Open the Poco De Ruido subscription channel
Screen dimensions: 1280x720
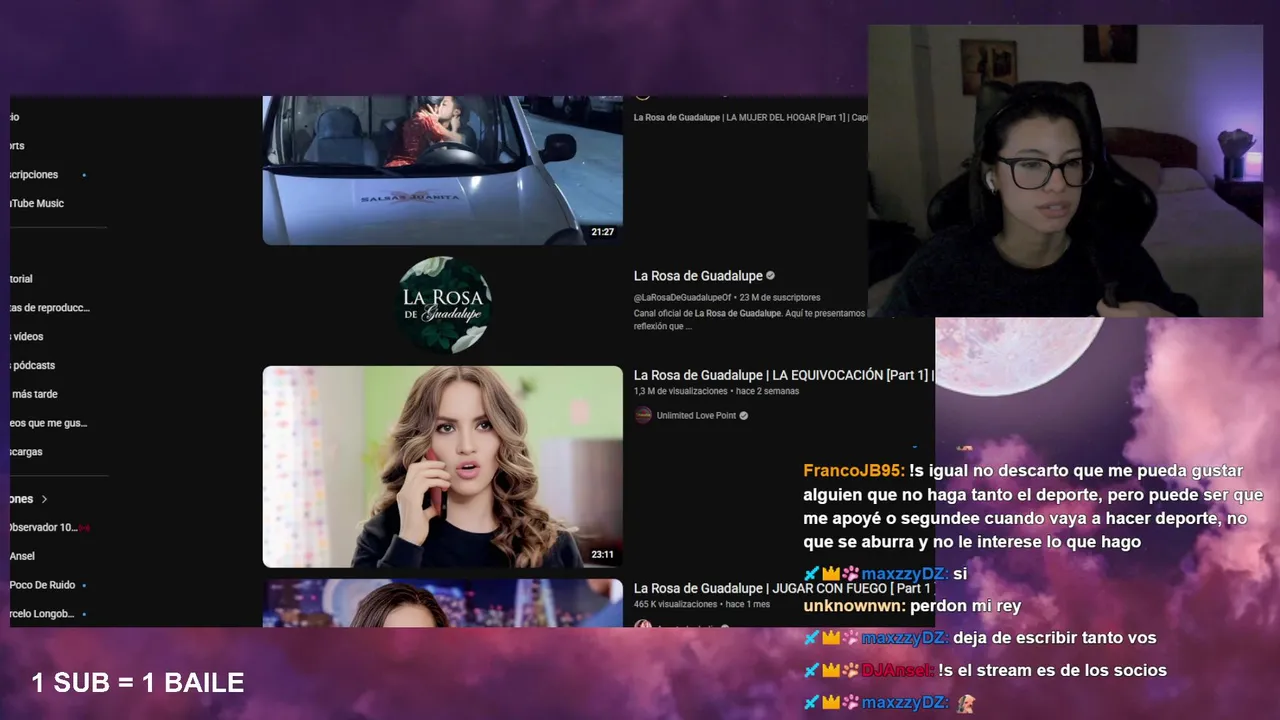pos(43,585)
